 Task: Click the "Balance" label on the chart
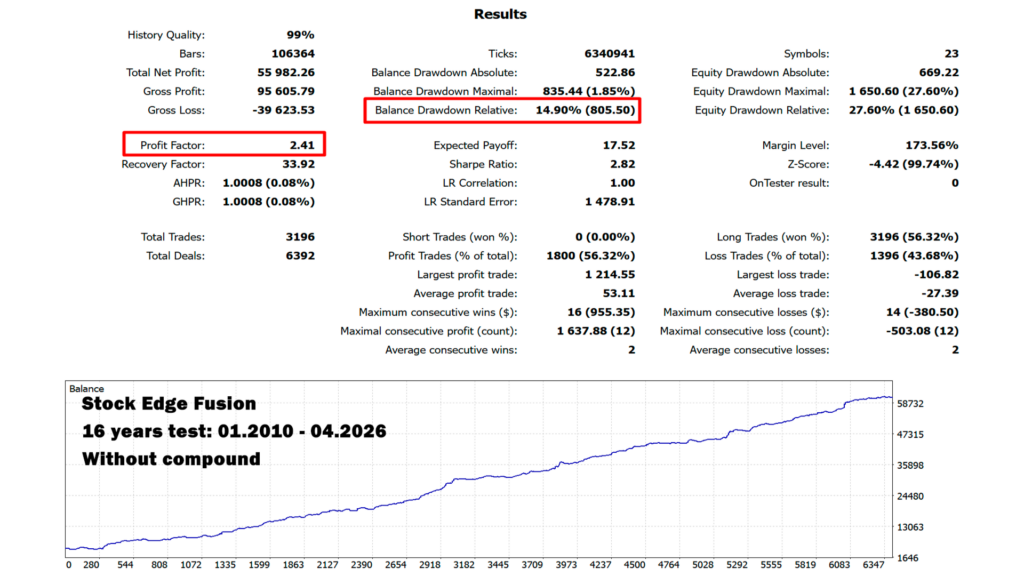pyautogui.click(x=86, y=389)
